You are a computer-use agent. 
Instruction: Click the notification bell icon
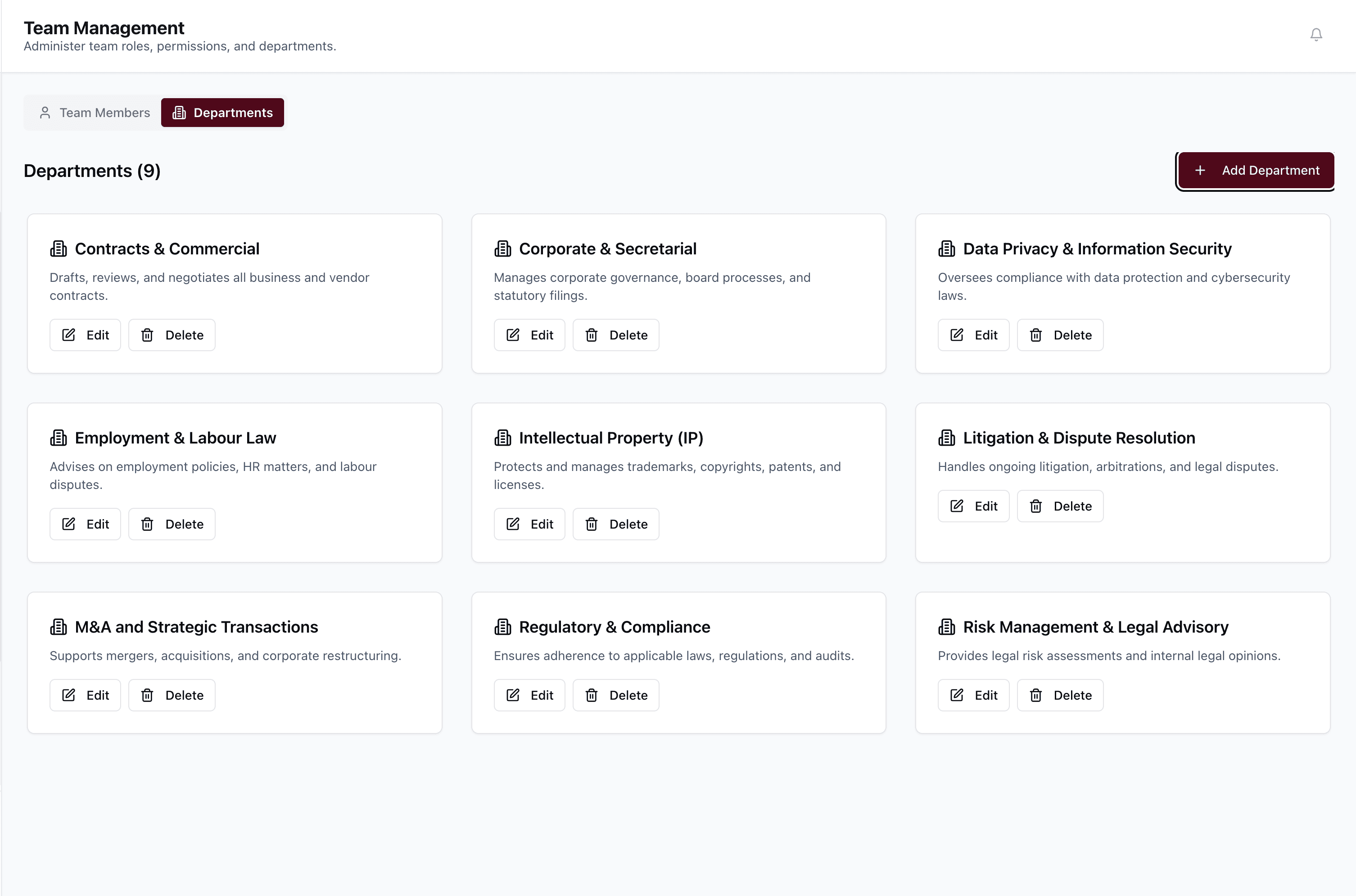pos(1315,35)
